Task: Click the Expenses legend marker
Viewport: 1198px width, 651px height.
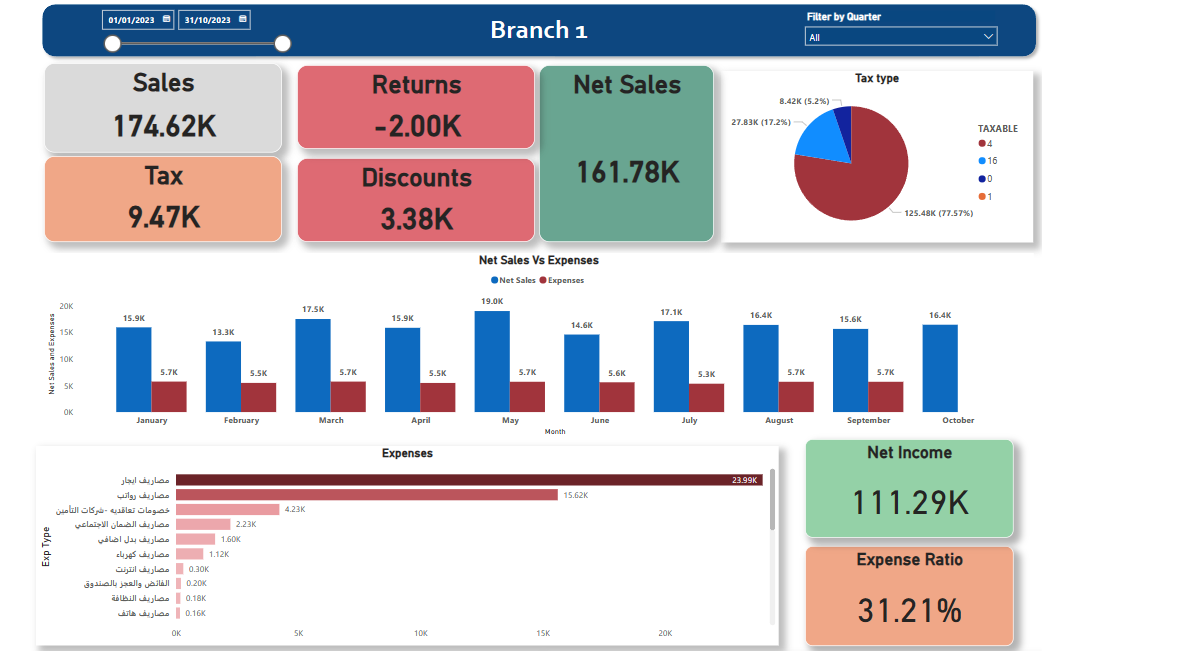Action: pyautogui.click(x=543, y=281)
